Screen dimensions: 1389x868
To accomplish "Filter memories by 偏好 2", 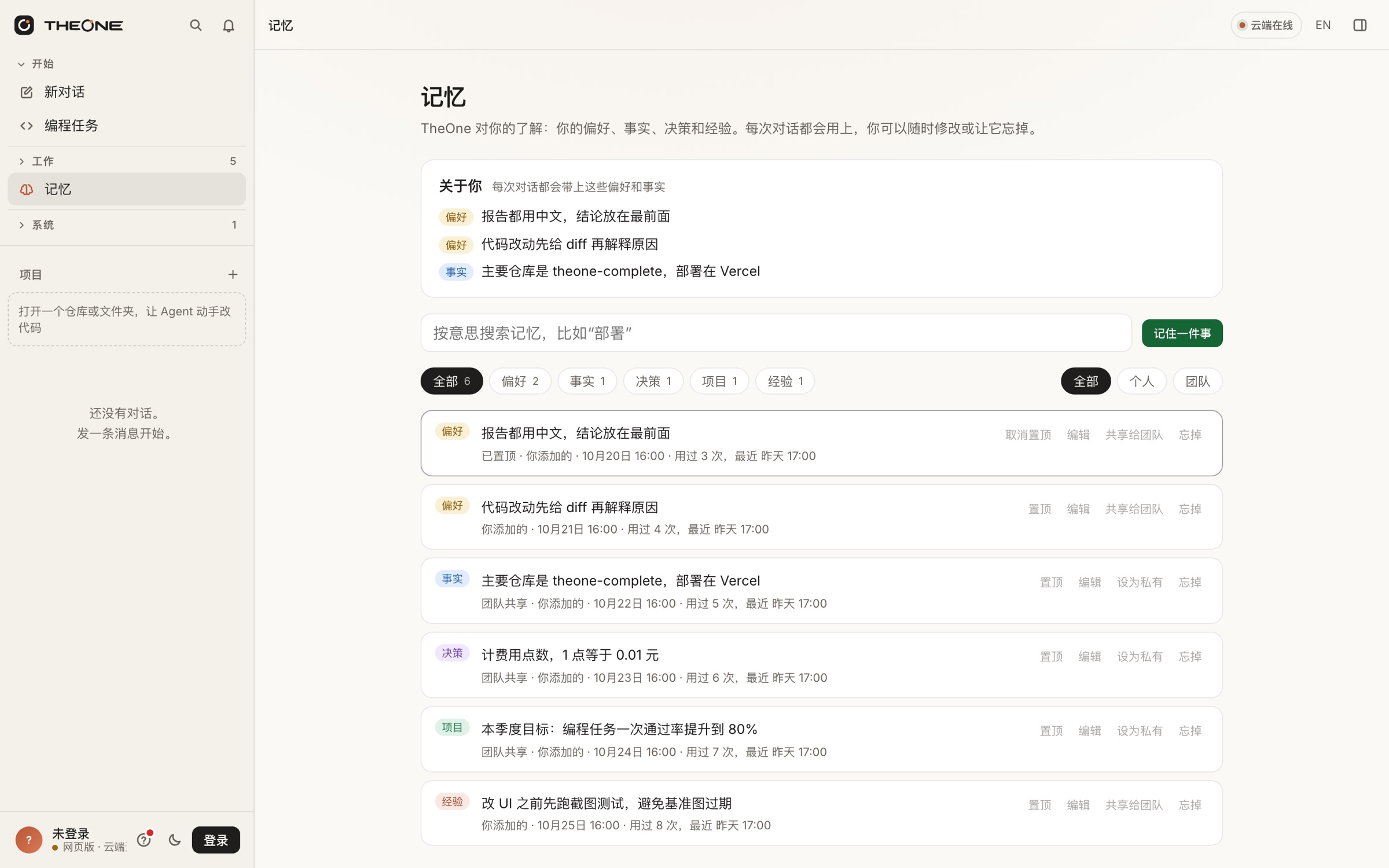I will [520, 381].
